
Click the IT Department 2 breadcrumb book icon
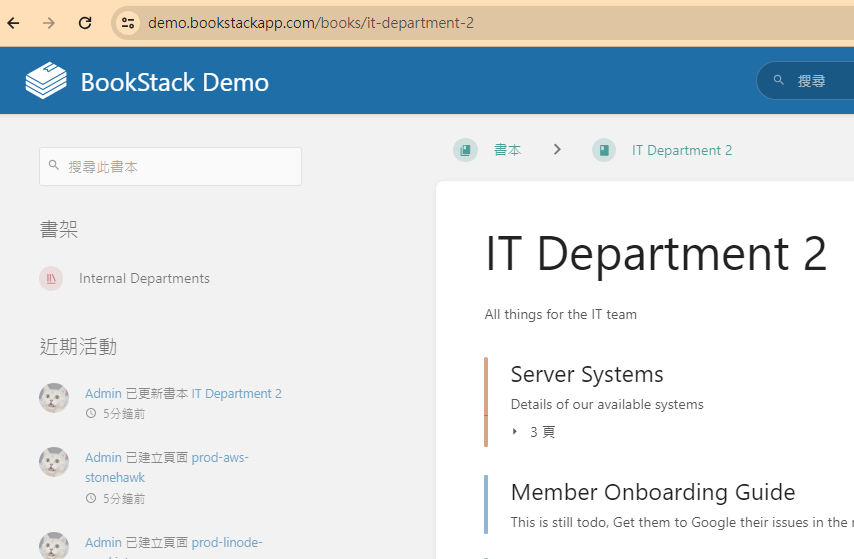[x=604, y=150]
